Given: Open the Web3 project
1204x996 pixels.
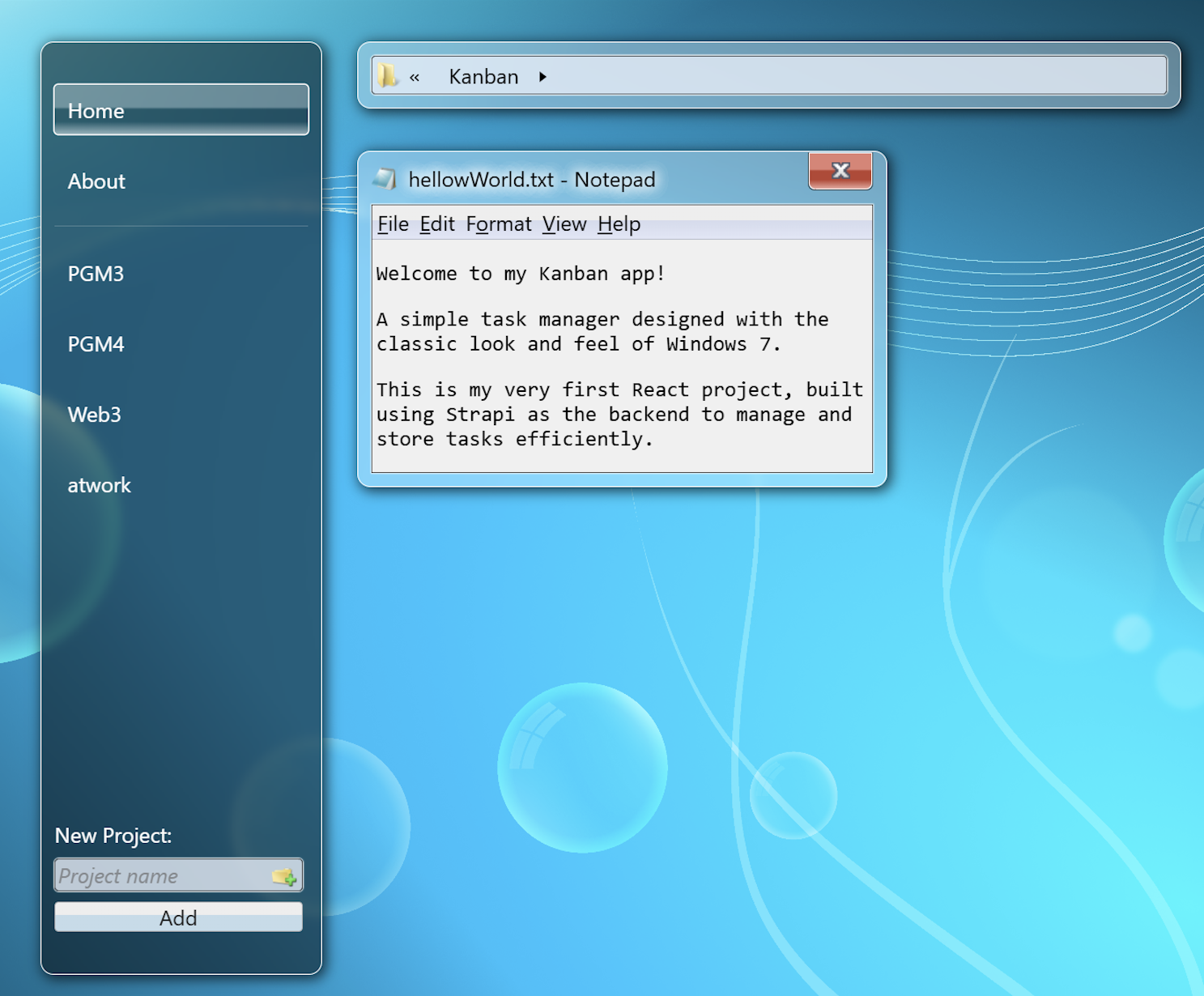Looking at the screenshot, I should (94, 415).
